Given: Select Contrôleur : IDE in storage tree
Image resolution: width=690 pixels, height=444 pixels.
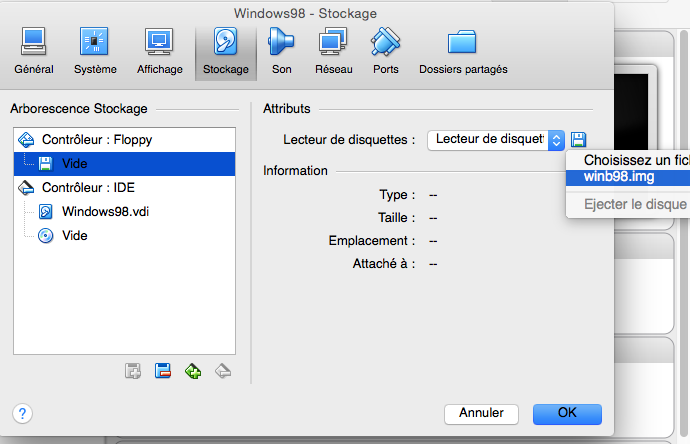Looking at the screenshot, I should pos(125,187).
